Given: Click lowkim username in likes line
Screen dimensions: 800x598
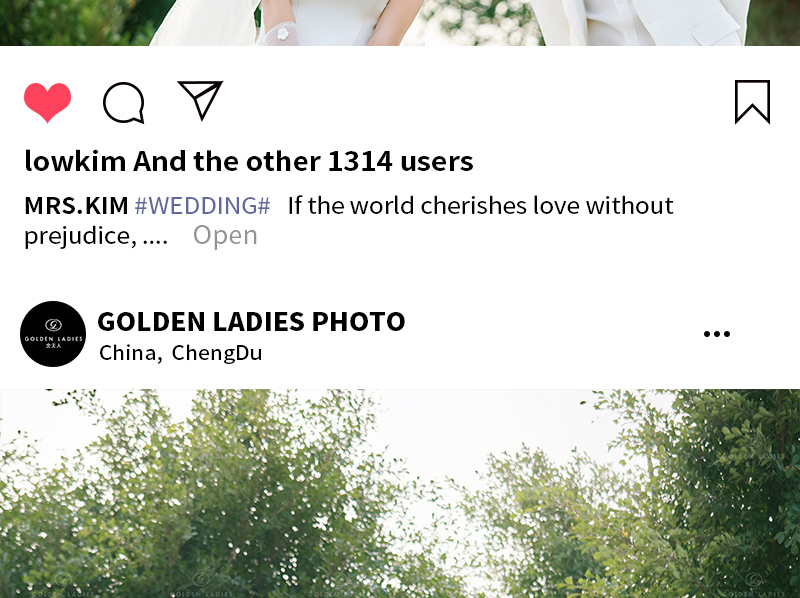Looking at the screenshot, I should click(75, 161).
